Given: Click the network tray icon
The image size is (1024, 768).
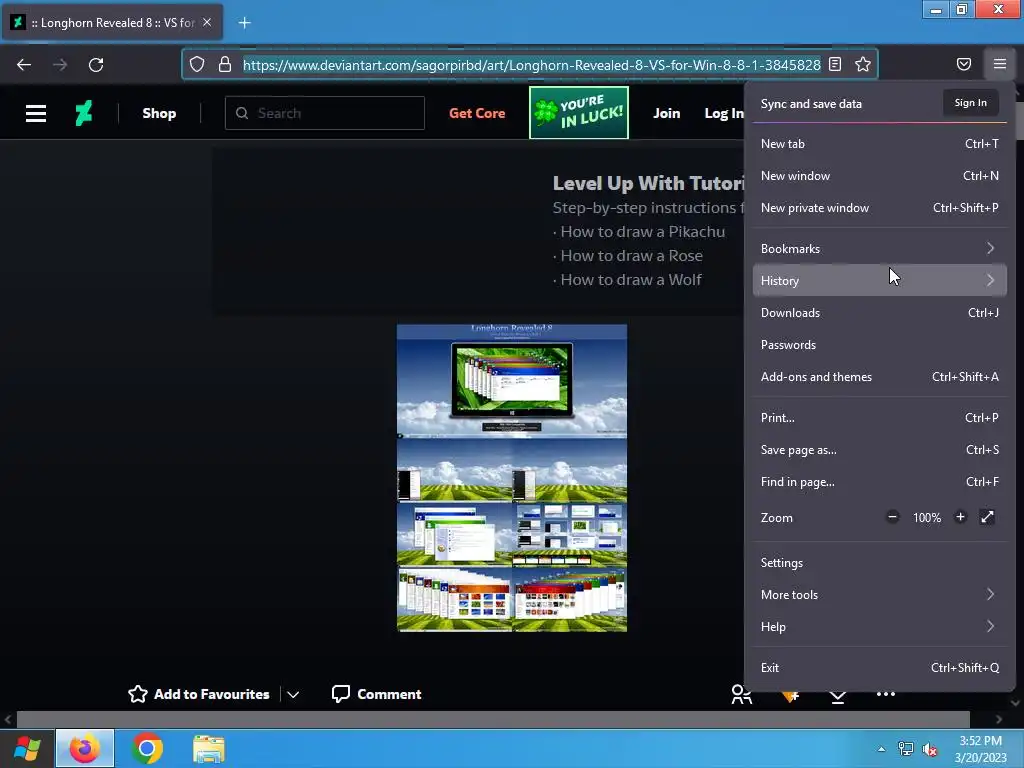Looking at the screenshot, I should [906, 749].
